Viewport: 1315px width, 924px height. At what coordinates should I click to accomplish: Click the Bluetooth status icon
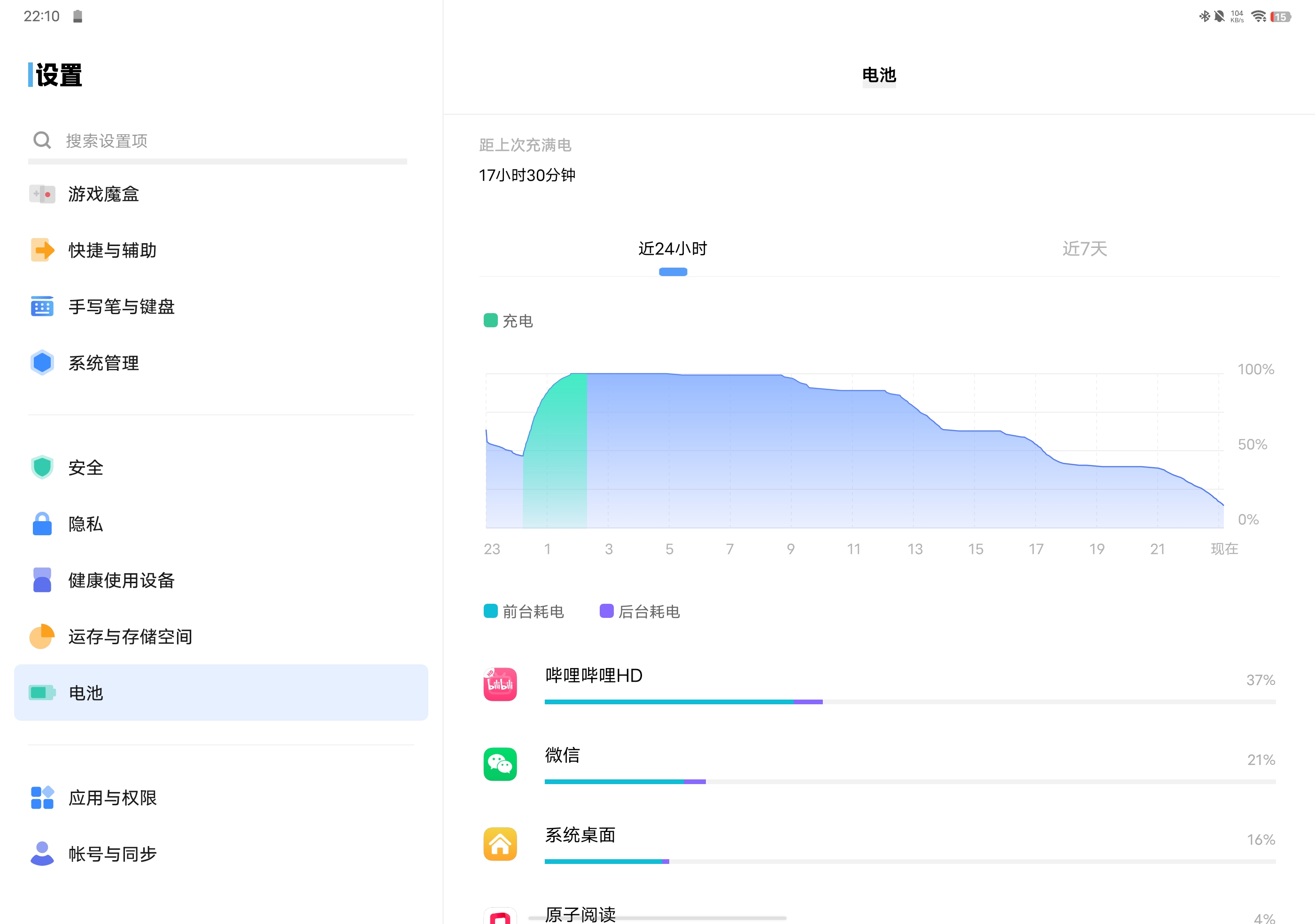[x=1205, y=16]
